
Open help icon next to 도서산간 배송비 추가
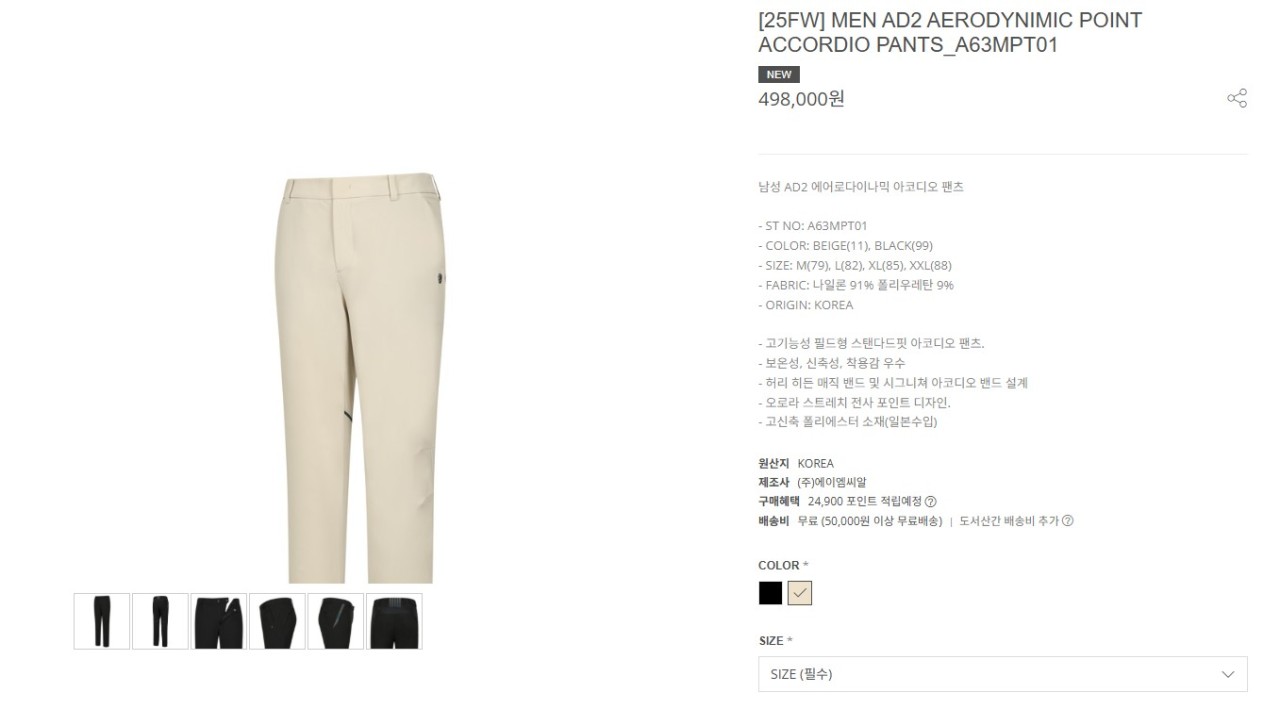[x=1068, y=521]
